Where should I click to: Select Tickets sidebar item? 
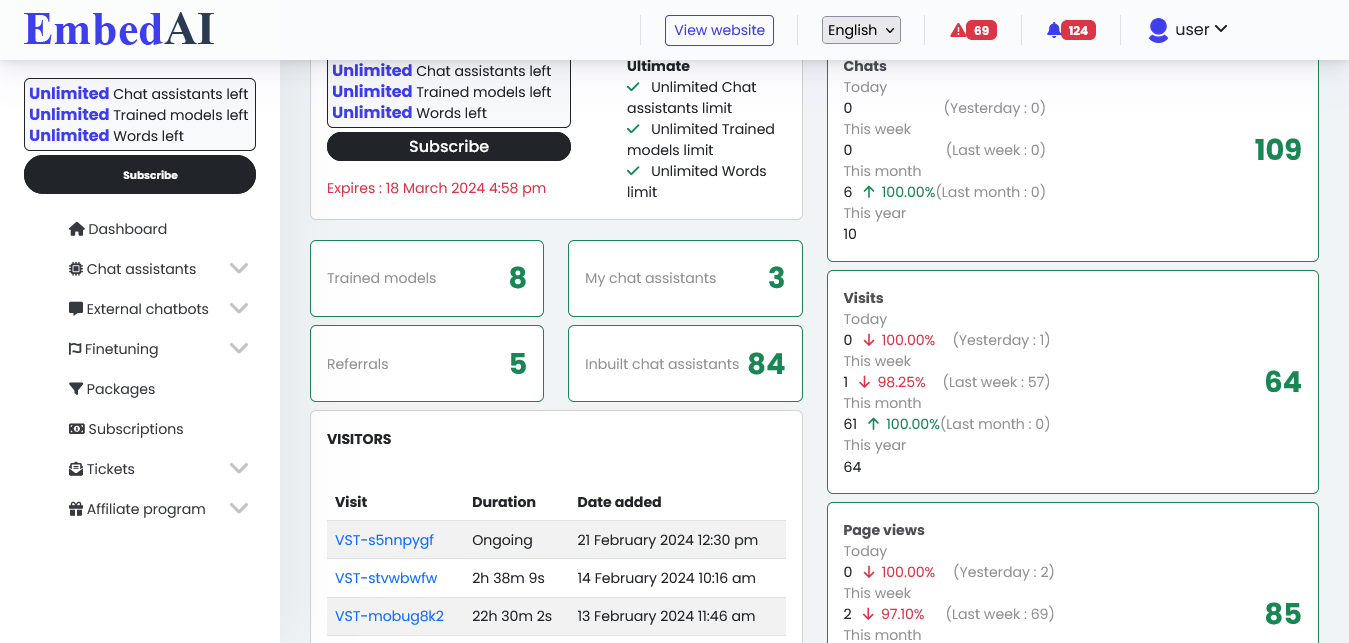point(110,469)
